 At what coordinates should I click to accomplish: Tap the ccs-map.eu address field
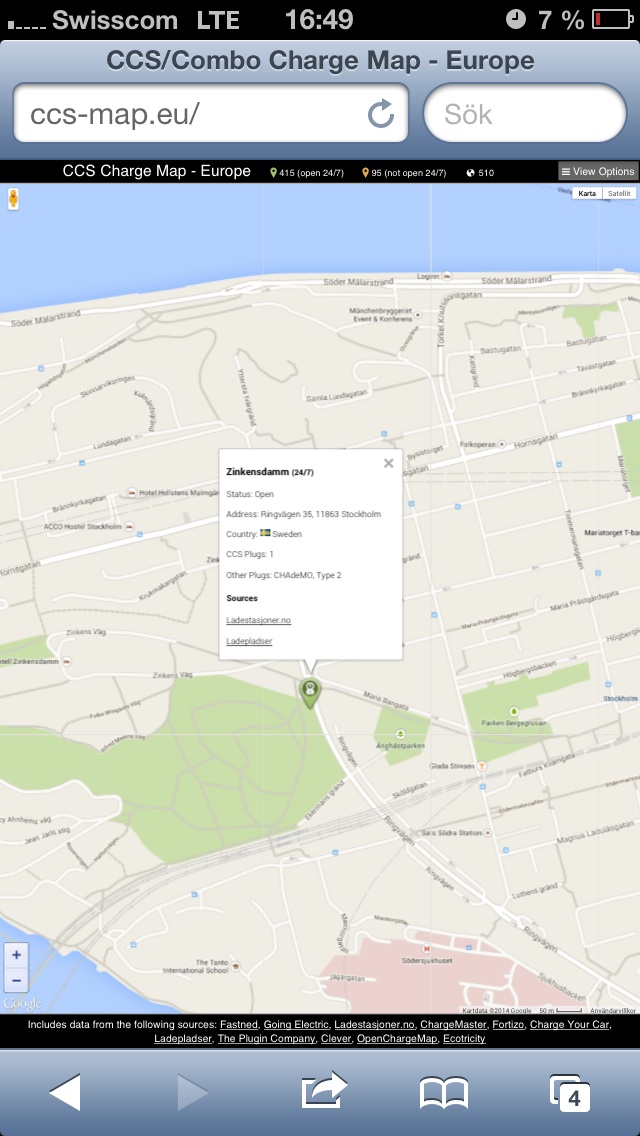[x=211, y=113]
